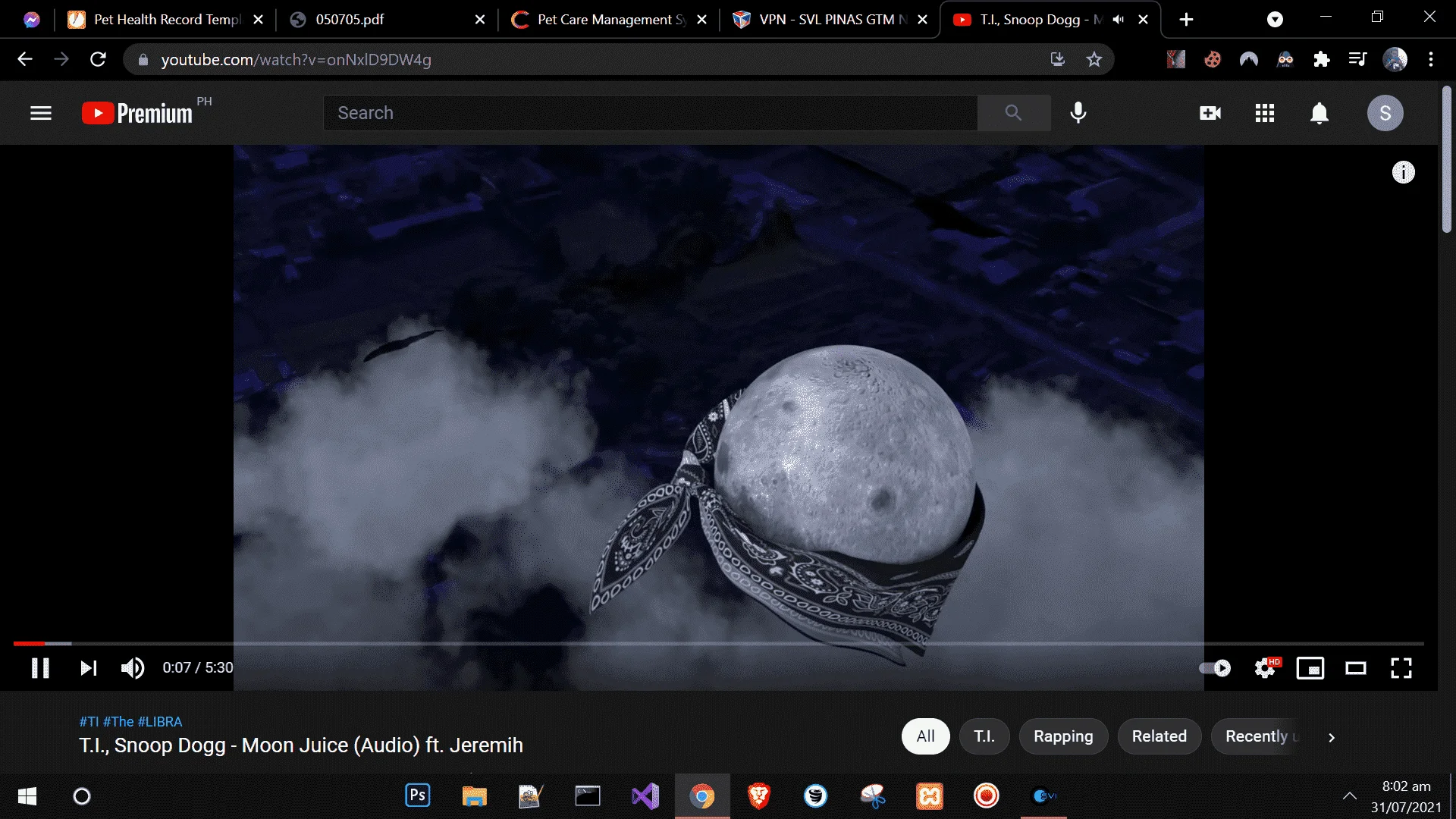The height and width of the screenshot is (819, 1456).
Task: Bookmark this page with the star
Action: pos(1094,59)
